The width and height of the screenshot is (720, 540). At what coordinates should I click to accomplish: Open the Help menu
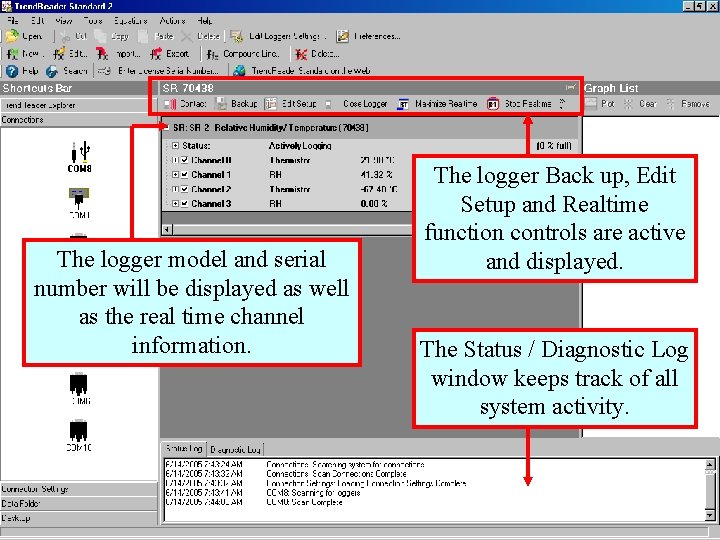click(x=204, y=21)
